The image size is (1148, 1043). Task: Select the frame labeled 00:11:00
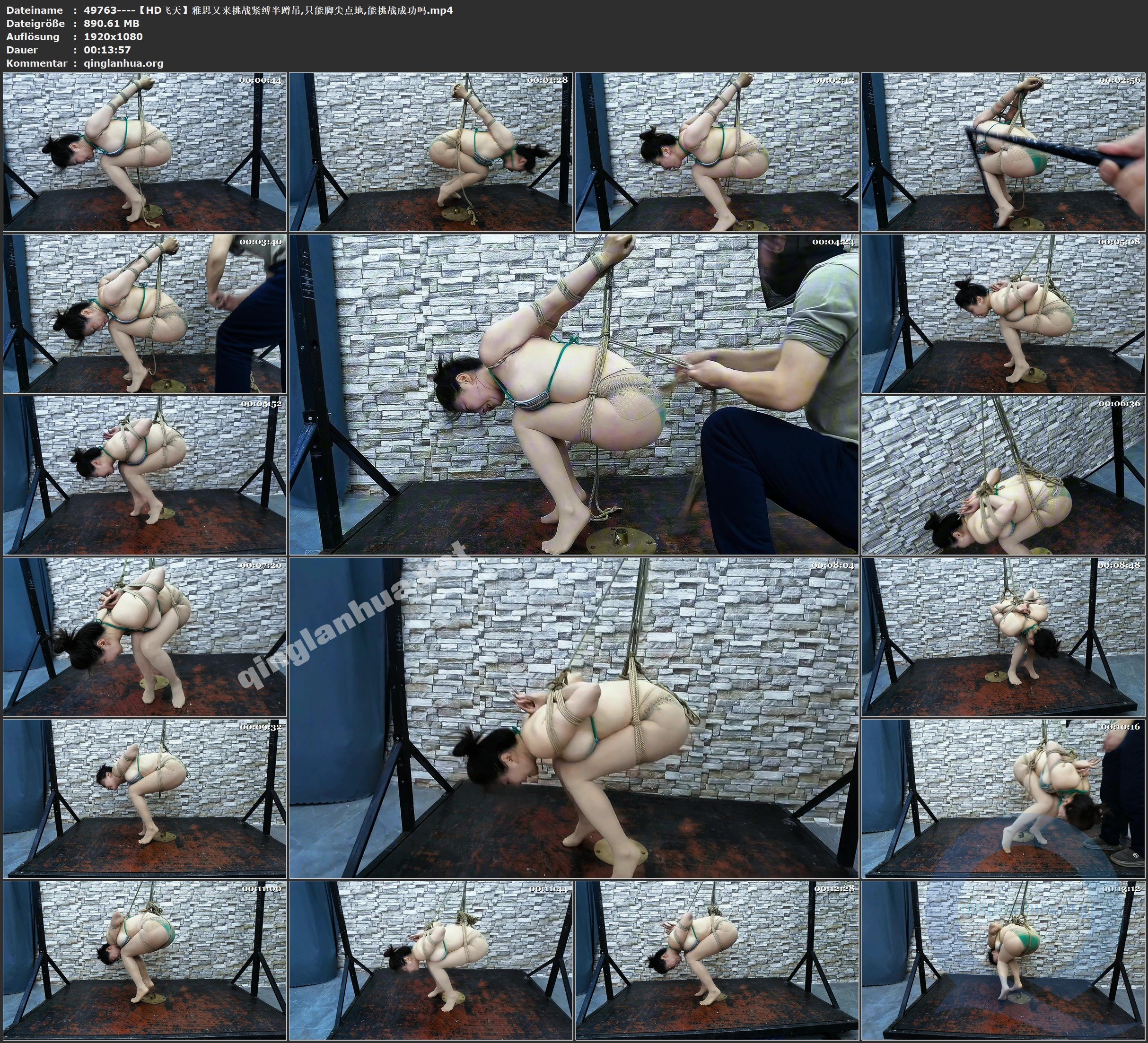tap(145, 960)
